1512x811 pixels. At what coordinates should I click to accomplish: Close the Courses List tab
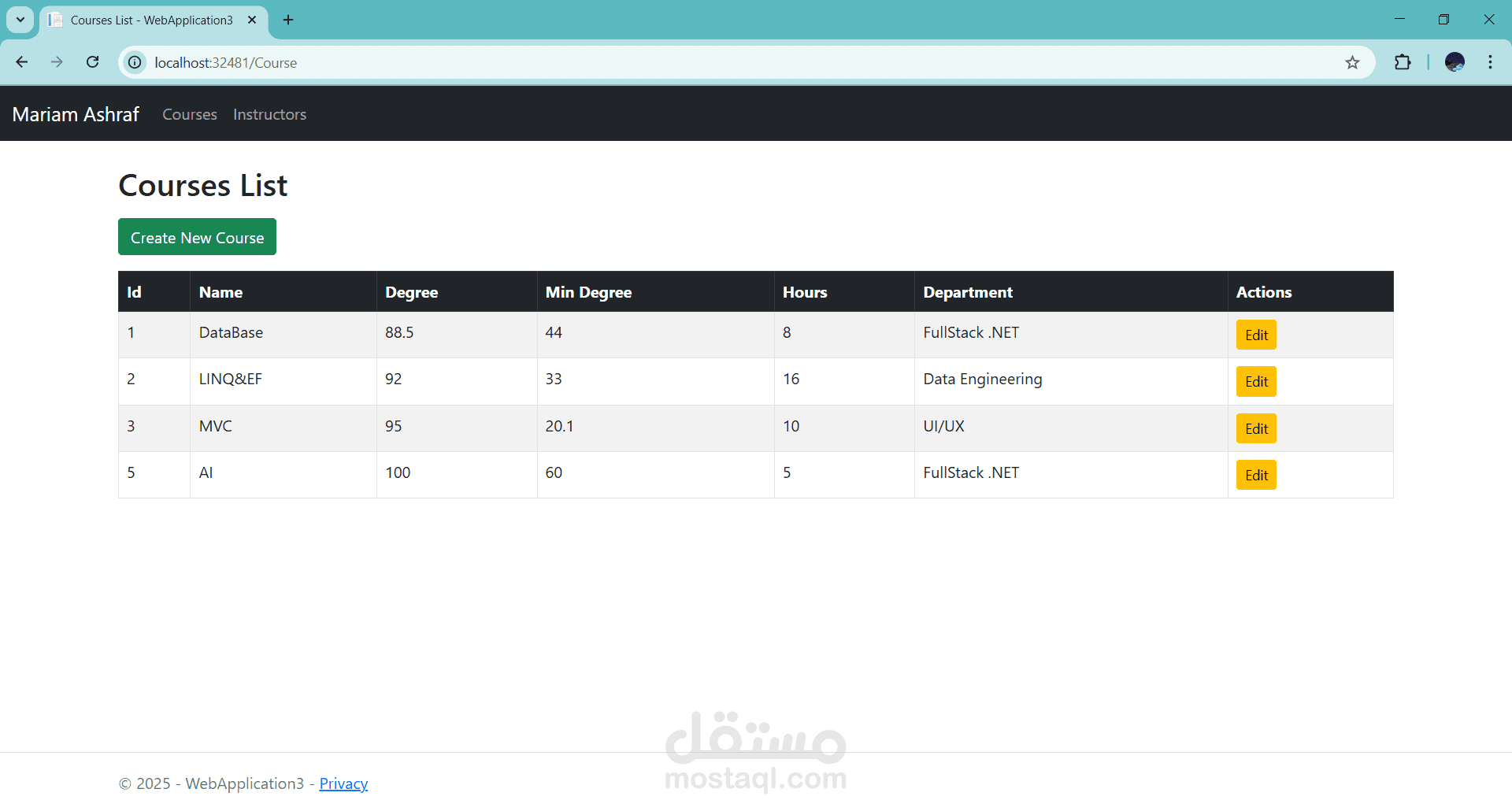[252, 20]
